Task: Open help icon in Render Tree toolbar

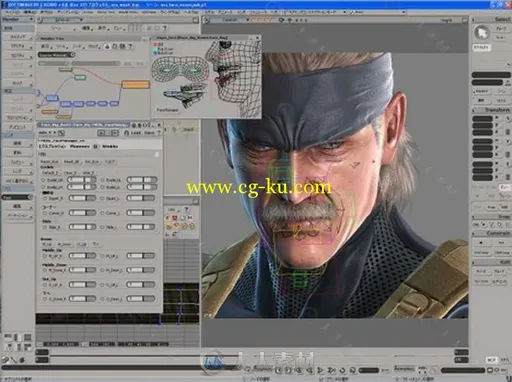Action: 131,46
